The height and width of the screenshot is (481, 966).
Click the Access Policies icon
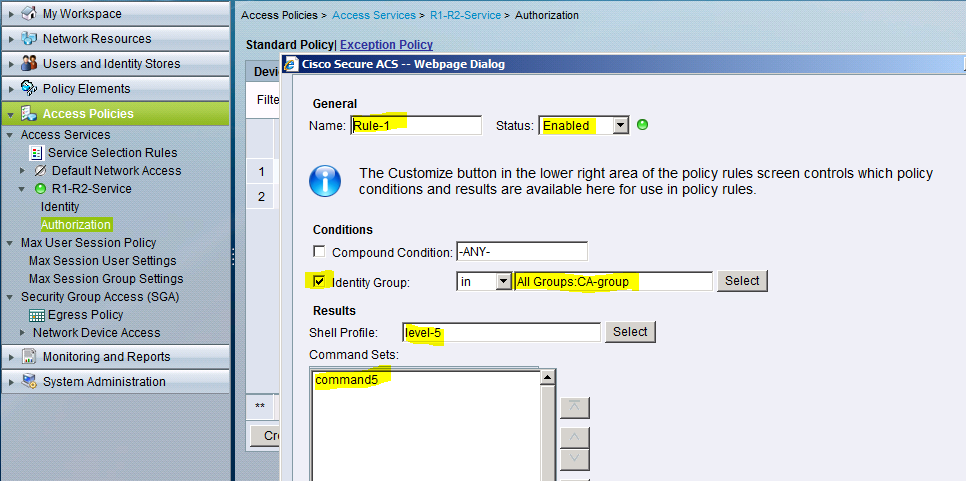click(29, 113)
